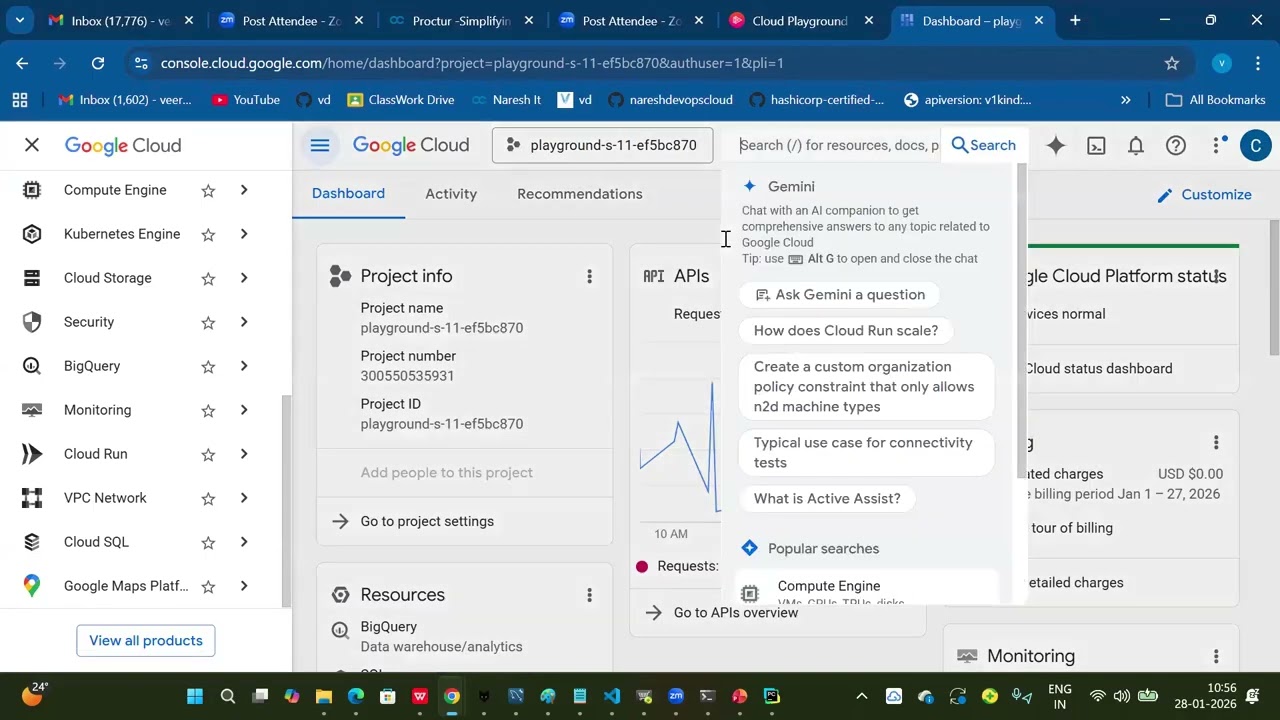Expand the BigQuery submenu arrow
The image size is (1280, 720).
pos(243,366)
